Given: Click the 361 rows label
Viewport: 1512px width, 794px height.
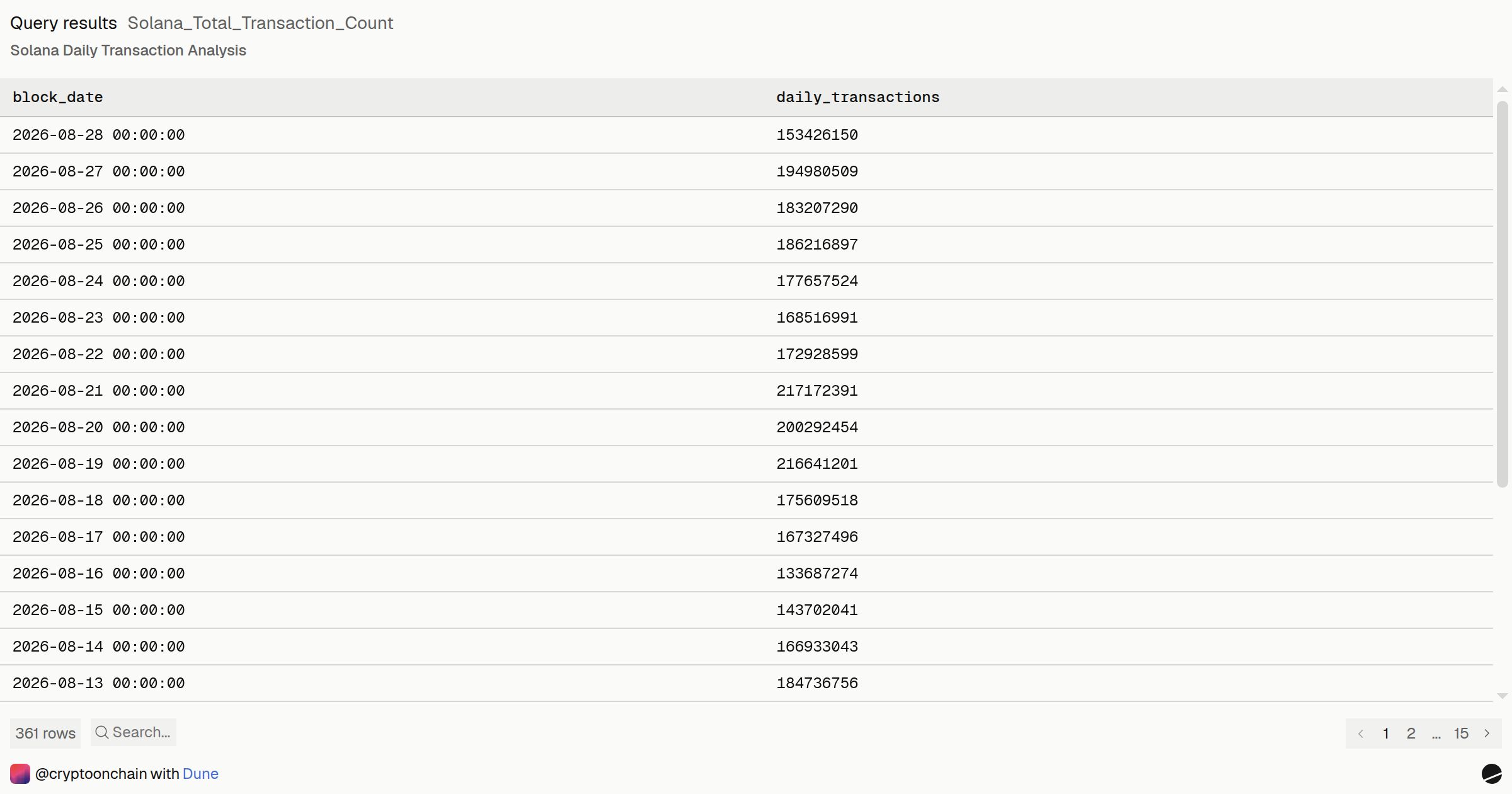Looking at the screenshot, I should point(45,734).
